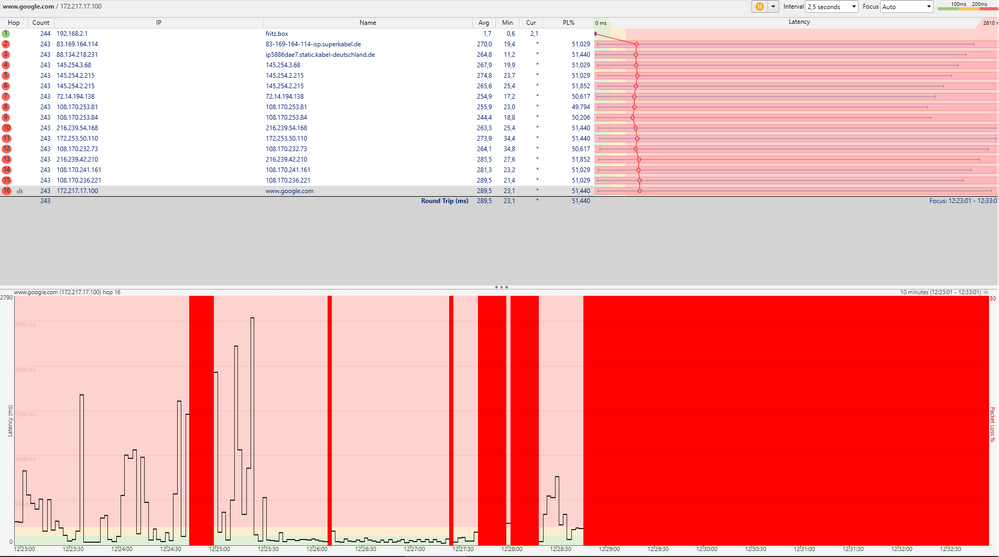This screenshot has width=999, height=557.
Task: Click name 83-169-164-114-isp.superkabel.de
Action: pyautogui.click(x=313, y=44)
